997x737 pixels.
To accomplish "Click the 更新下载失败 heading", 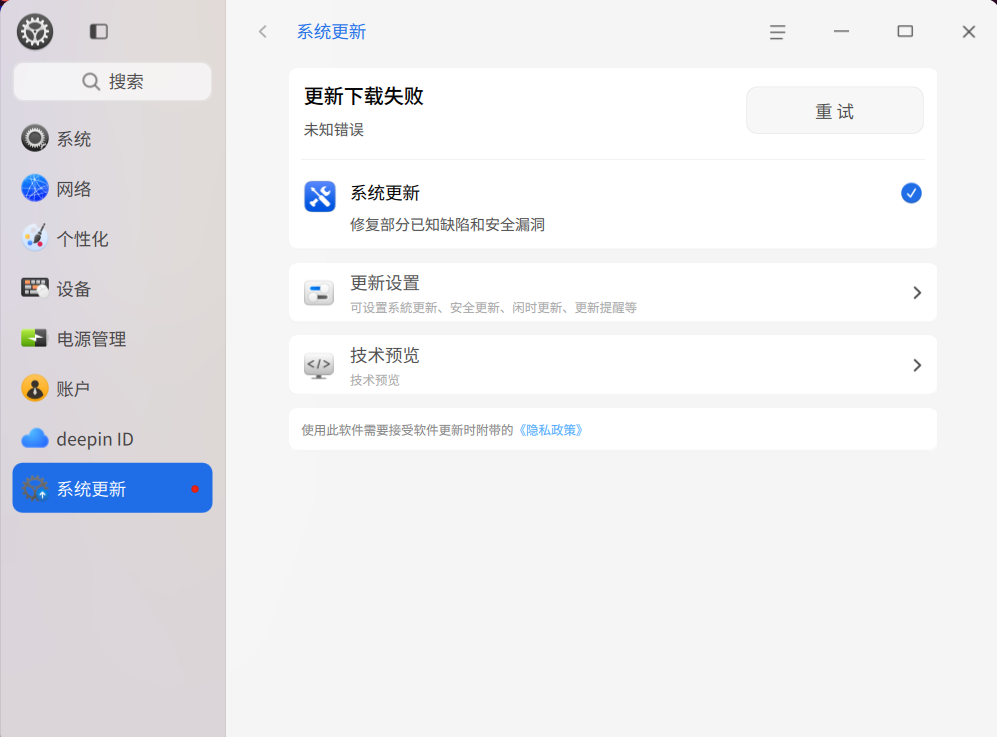I will pyautogui.click(x=364, y=96).
